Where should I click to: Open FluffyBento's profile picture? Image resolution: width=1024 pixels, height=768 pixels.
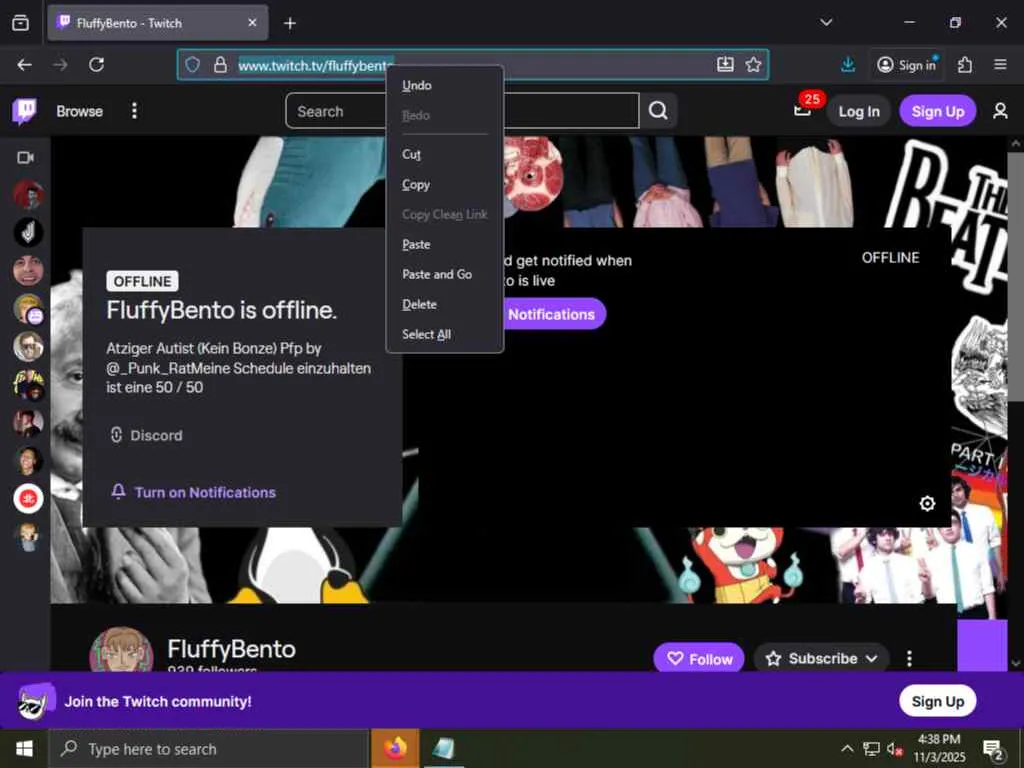pos(121,650)
